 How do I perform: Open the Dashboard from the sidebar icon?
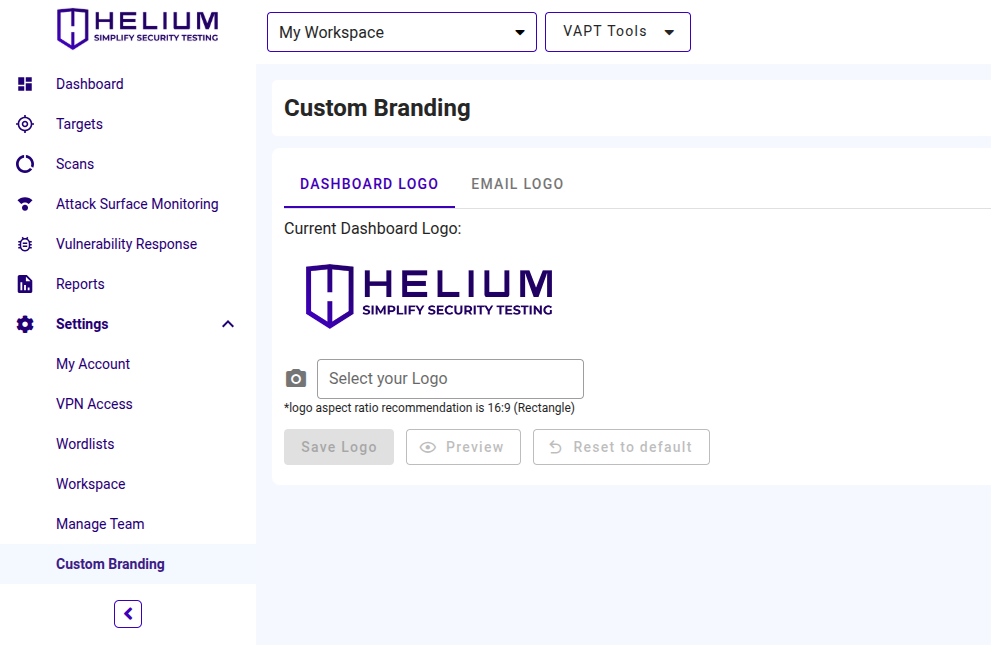pos(24,84)
